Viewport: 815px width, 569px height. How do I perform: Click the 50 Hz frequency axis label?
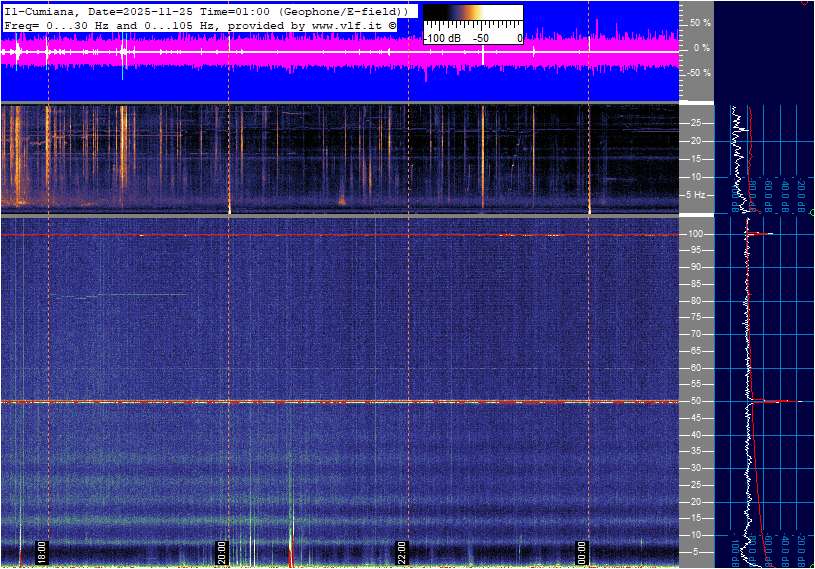(x=694, y=401)
